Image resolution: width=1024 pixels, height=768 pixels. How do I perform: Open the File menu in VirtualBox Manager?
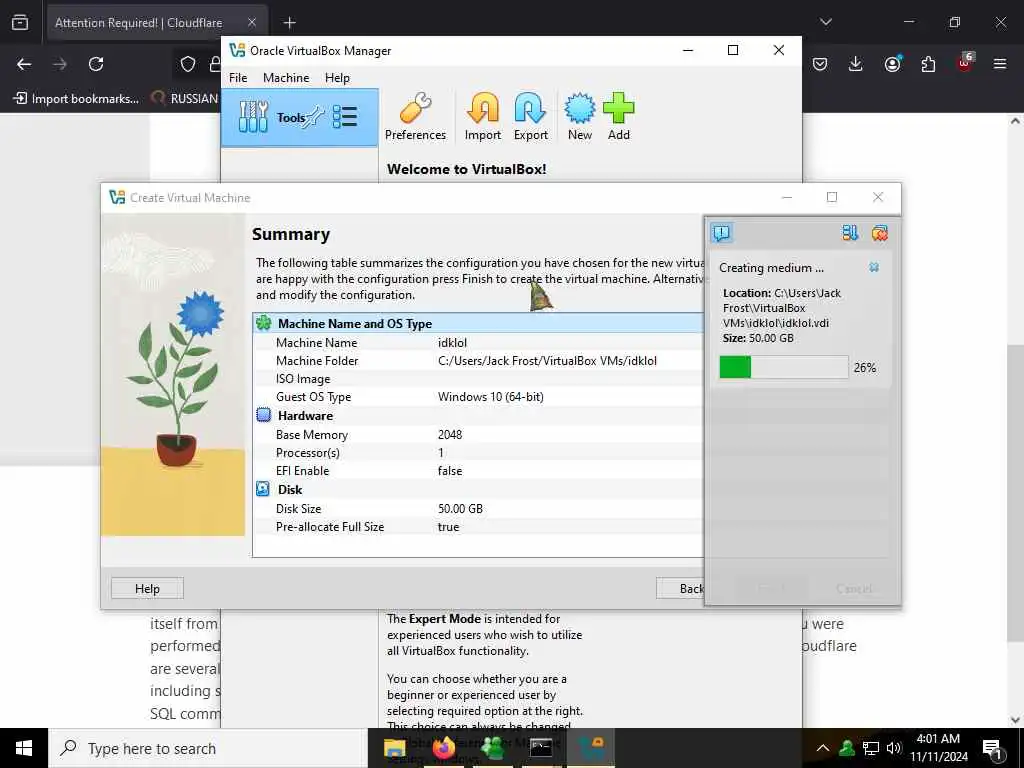pos(238,78)
